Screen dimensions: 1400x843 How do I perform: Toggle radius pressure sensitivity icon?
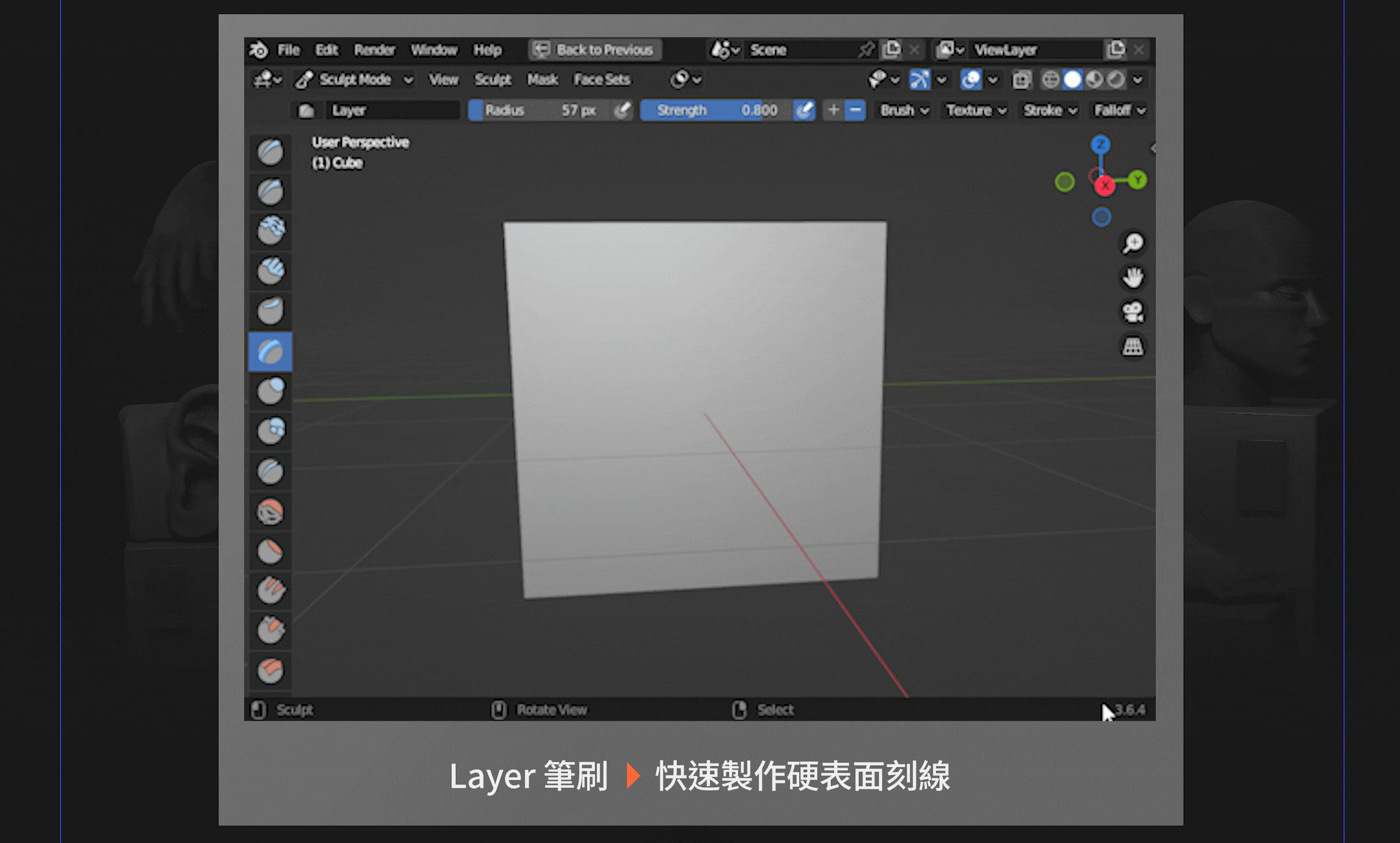(623, 110)
